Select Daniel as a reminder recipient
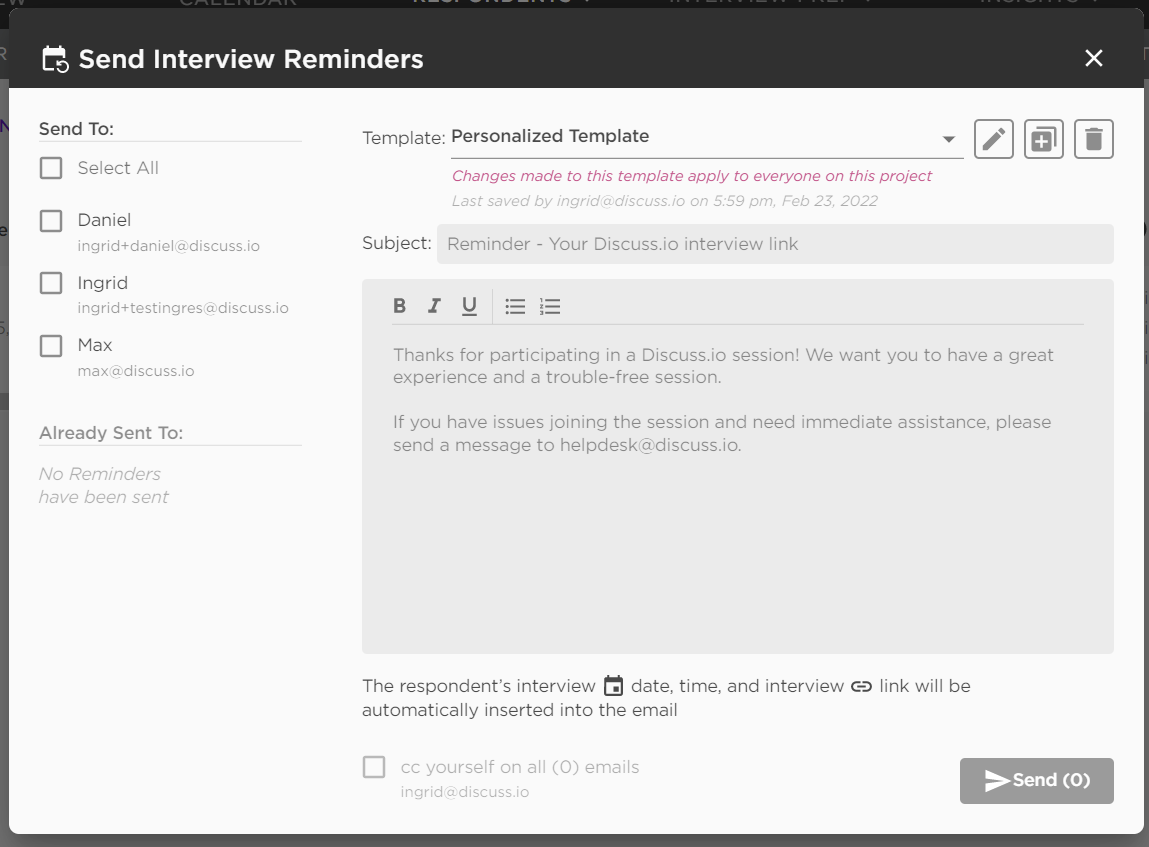This screenshot has height=847, width=1149. pyautogui.click(x=50, y=221)
